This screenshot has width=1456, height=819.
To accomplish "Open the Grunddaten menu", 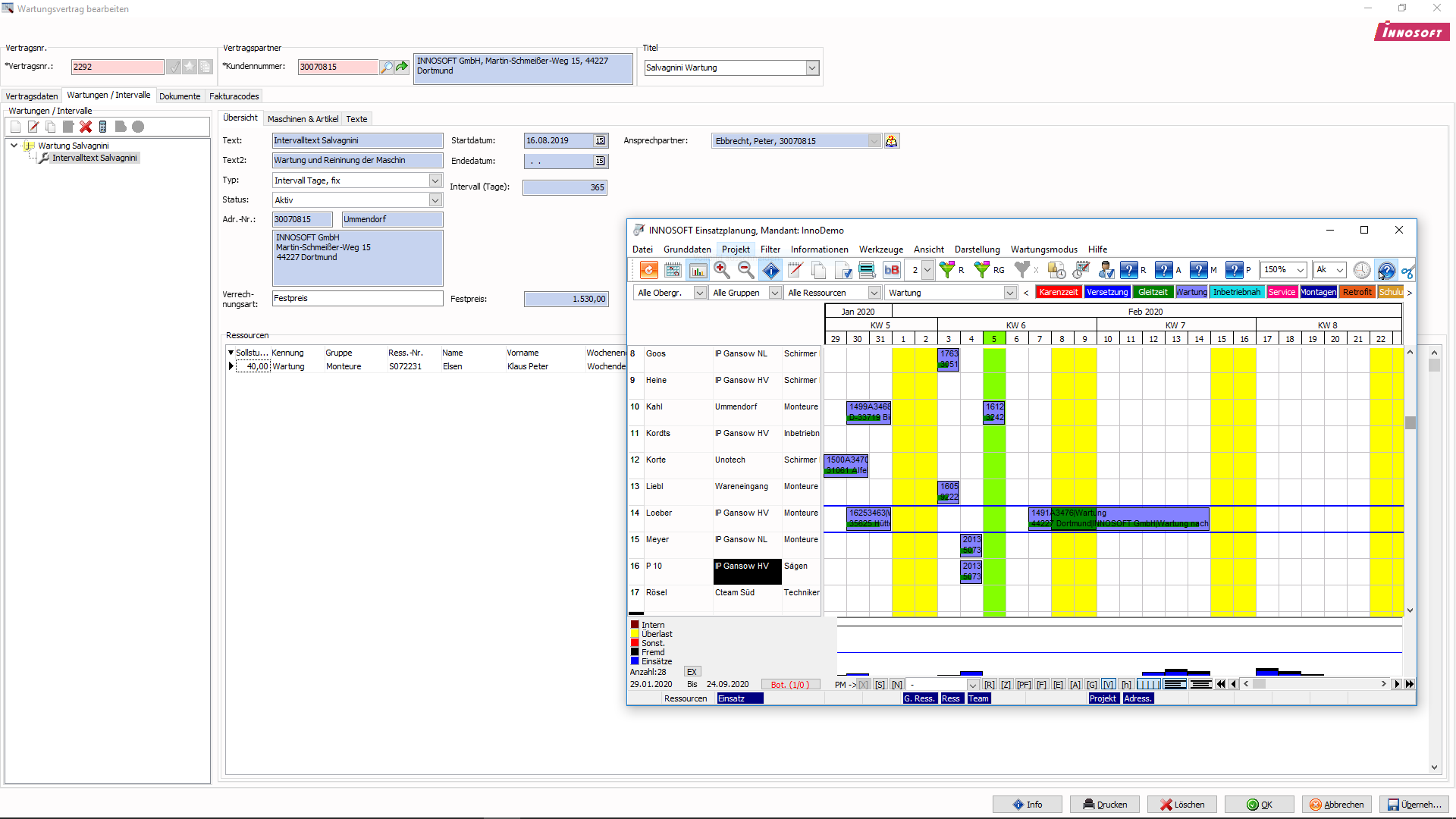I will [x=687, y=249].
